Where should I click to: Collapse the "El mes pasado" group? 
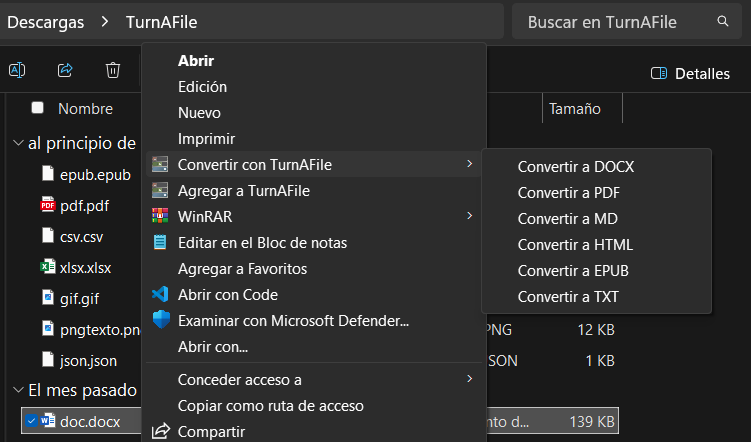(18, 390)
